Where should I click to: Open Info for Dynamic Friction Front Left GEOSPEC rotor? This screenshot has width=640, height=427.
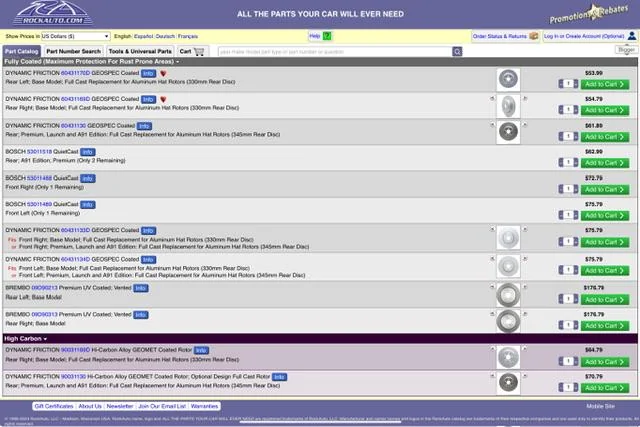click(x=148, y=260)
